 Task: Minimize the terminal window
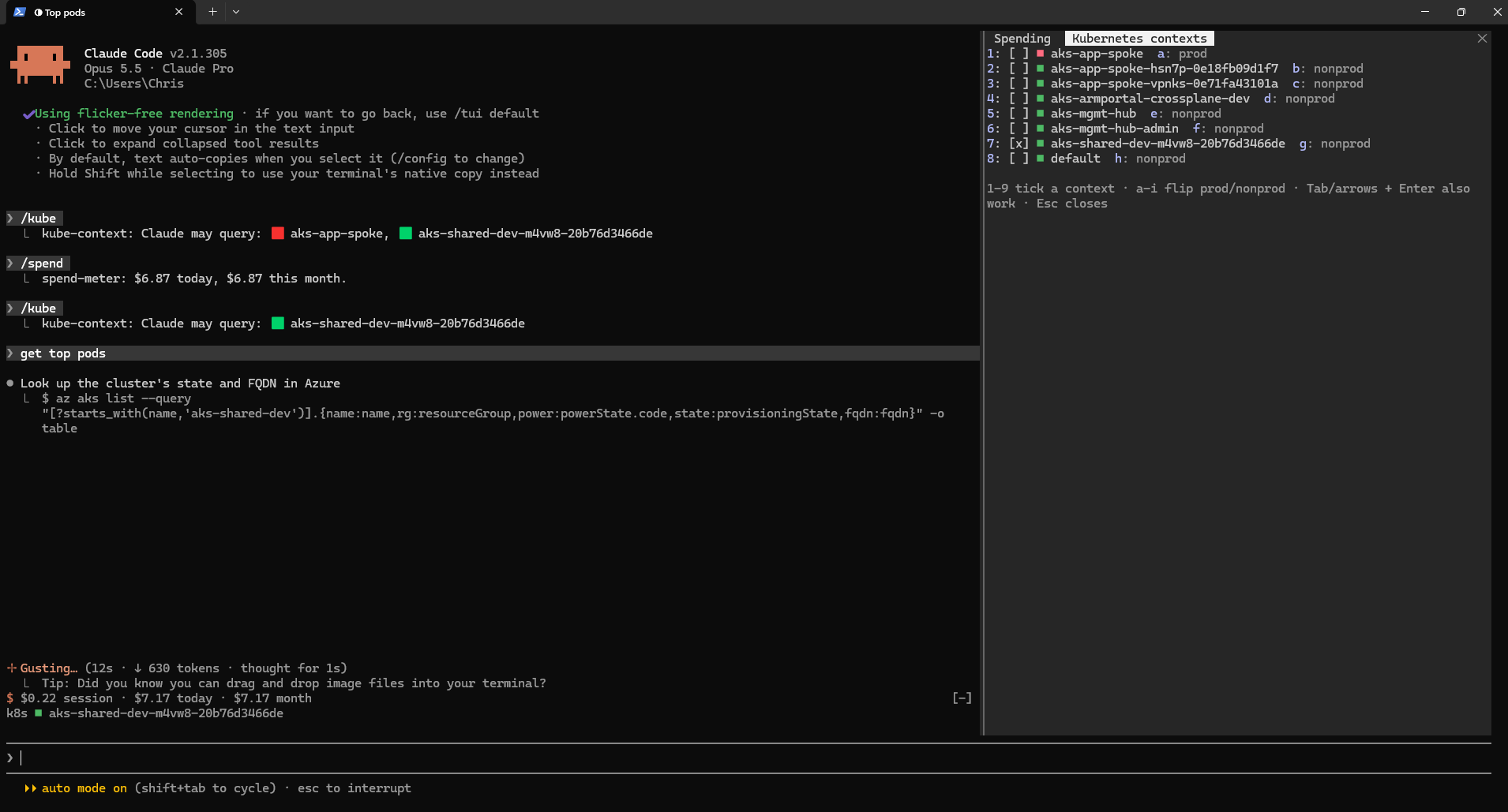pyautogui.click(x=1425, y=12)
